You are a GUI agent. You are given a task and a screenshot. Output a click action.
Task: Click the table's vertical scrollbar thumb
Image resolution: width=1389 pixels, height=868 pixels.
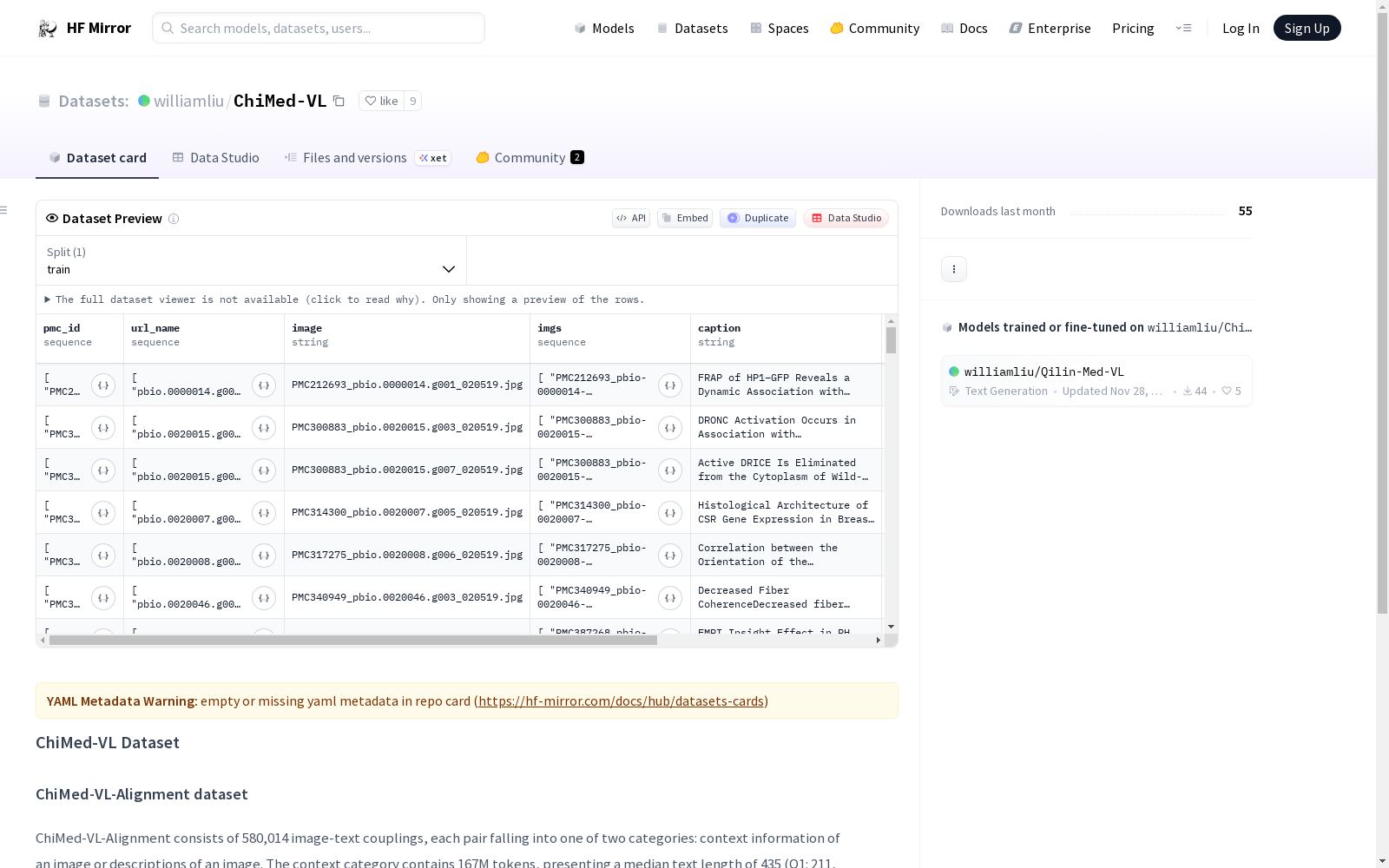[892, 340]
